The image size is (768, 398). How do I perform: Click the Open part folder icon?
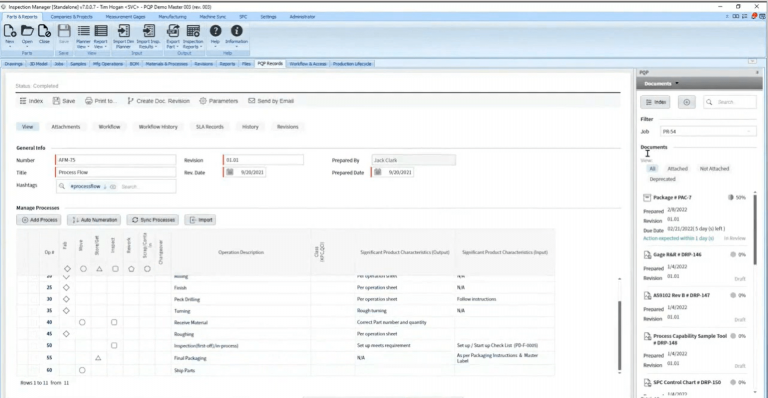[x=27, y=31]
